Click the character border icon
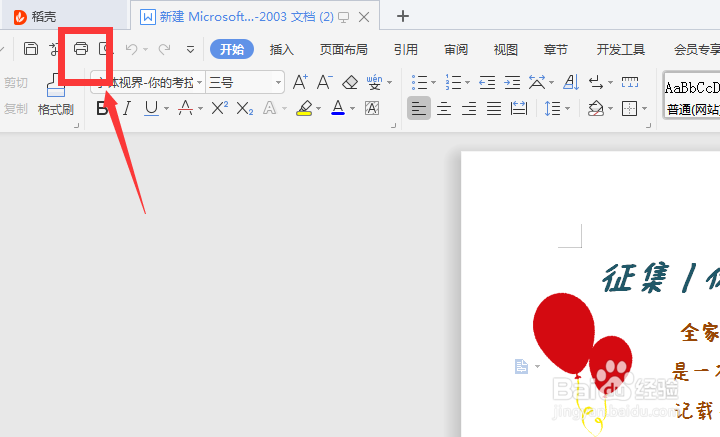The image size is (720, 437). click(x=372, y=108)
